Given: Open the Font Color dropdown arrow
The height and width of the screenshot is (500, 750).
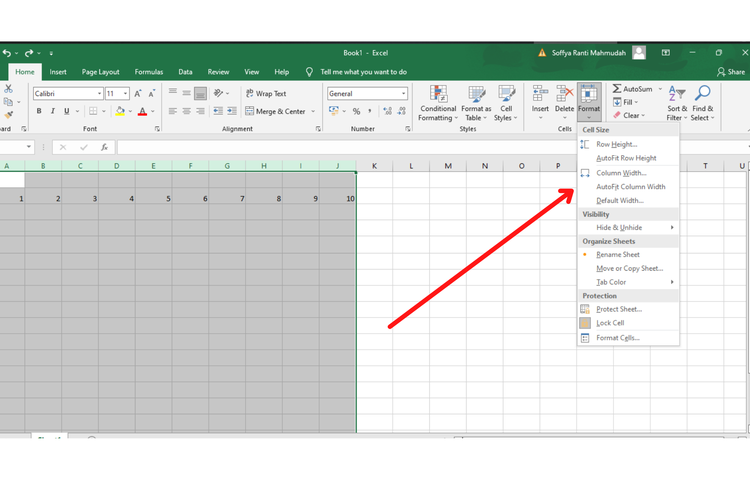Looking at the screenshot, I should coord(153,111).
